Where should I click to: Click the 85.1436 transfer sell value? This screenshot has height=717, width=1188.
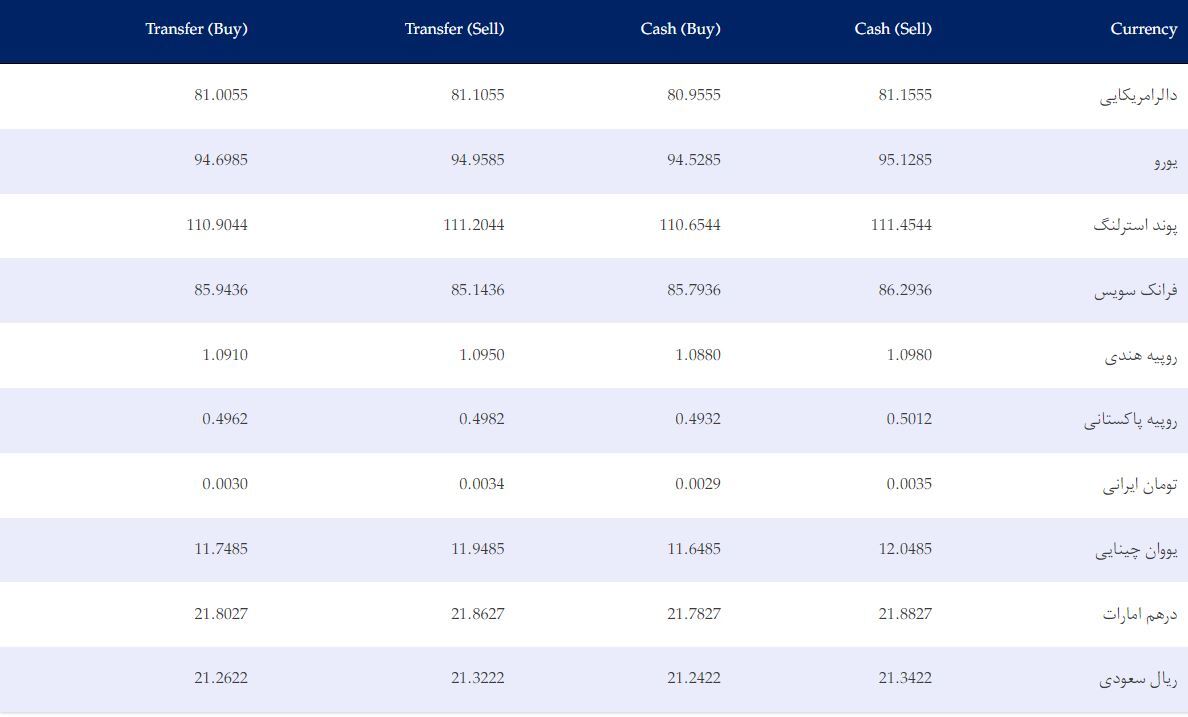pos(477,290)
